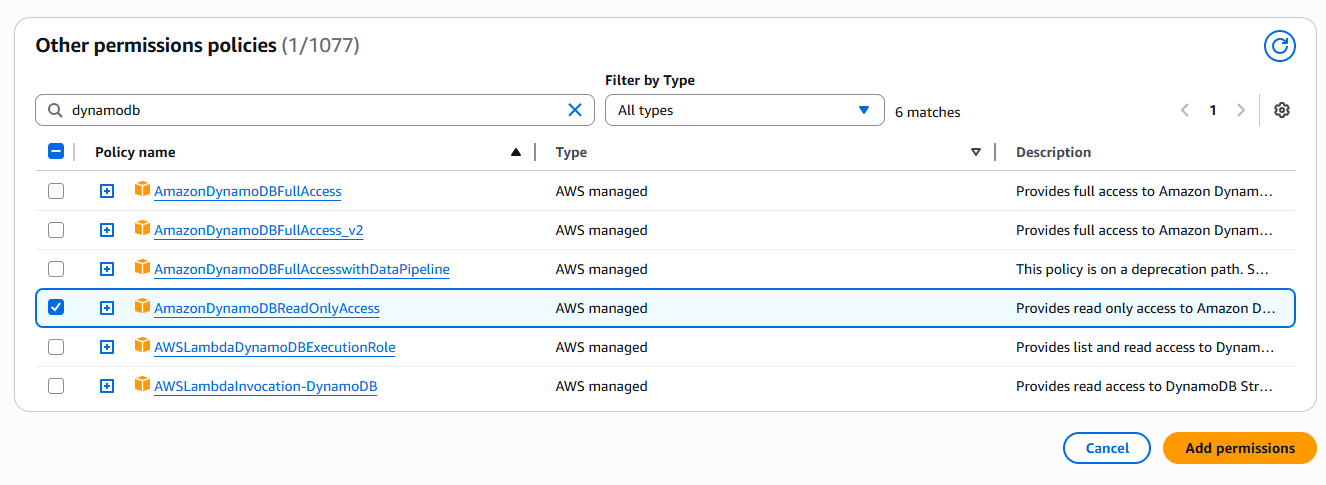Click the Add permissions button
This screenshot has width=1326, height=485.
(x=1240, y=448)
